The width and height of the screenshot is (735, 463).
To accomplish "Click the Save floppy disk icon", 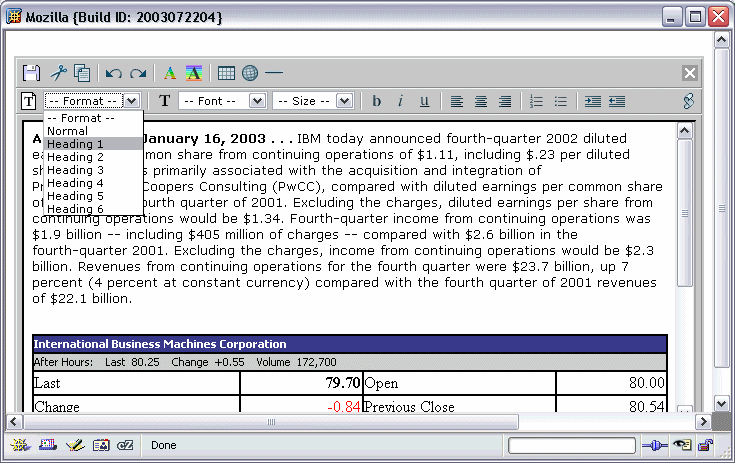I will (x=31, y=73).
